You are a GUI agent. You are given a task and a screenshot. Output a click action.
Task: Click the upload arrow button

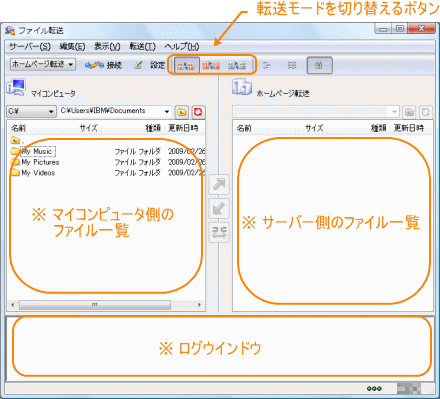point(219,184)
